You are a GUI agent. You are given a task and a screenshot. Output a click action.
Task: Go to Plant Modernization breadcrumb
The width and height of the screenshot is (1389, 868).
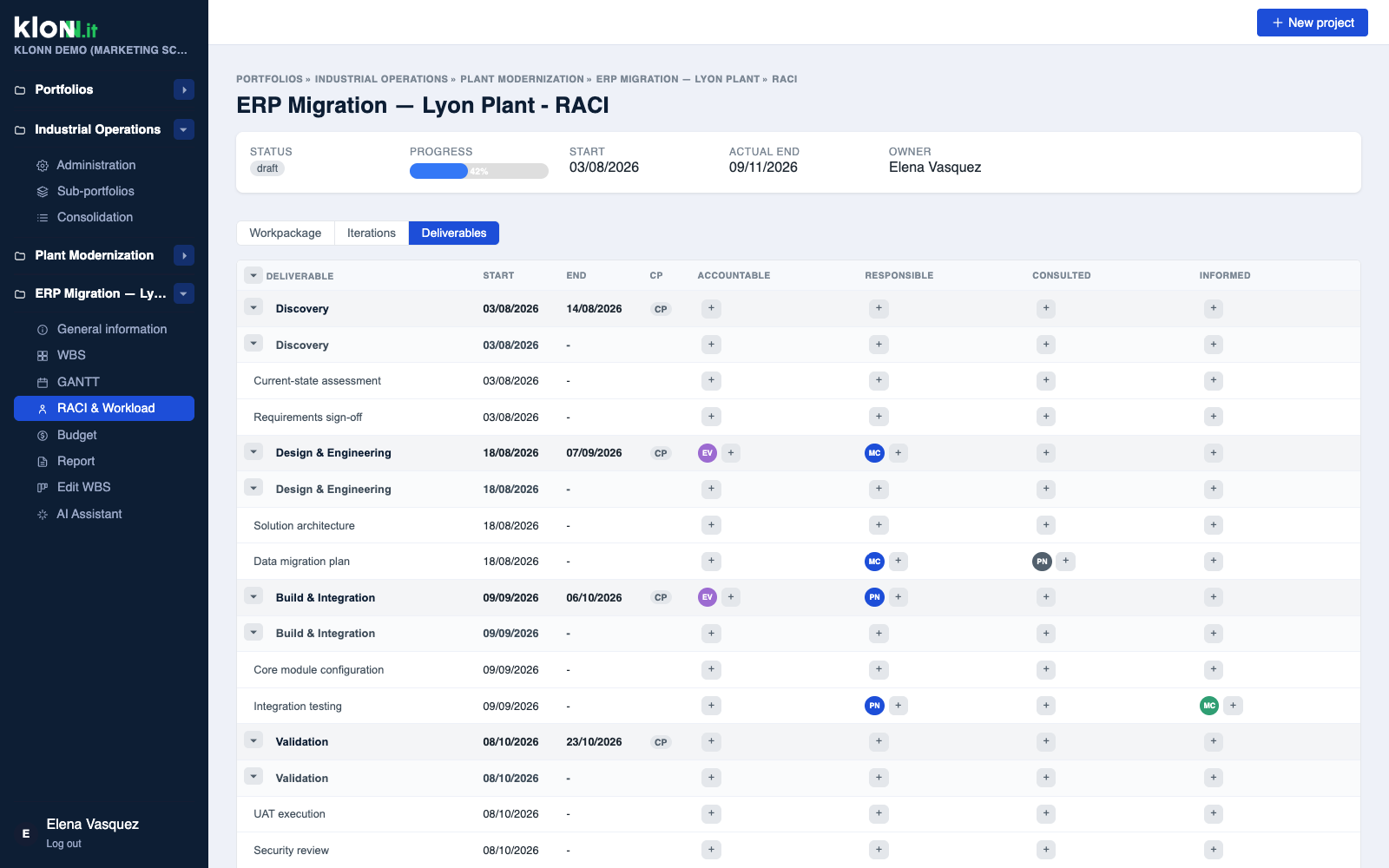[x=522, y=79]
